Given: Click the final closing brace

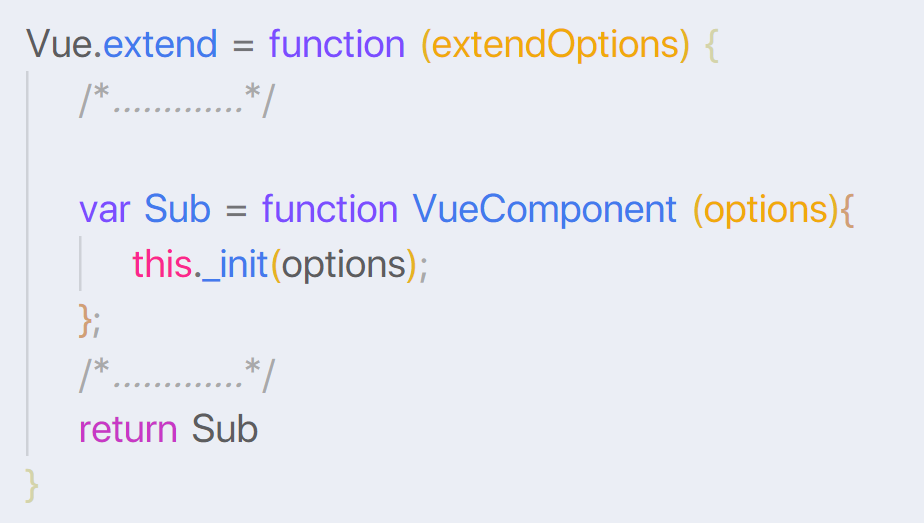Looking at the screenshot, I should (x=32, y=485).
